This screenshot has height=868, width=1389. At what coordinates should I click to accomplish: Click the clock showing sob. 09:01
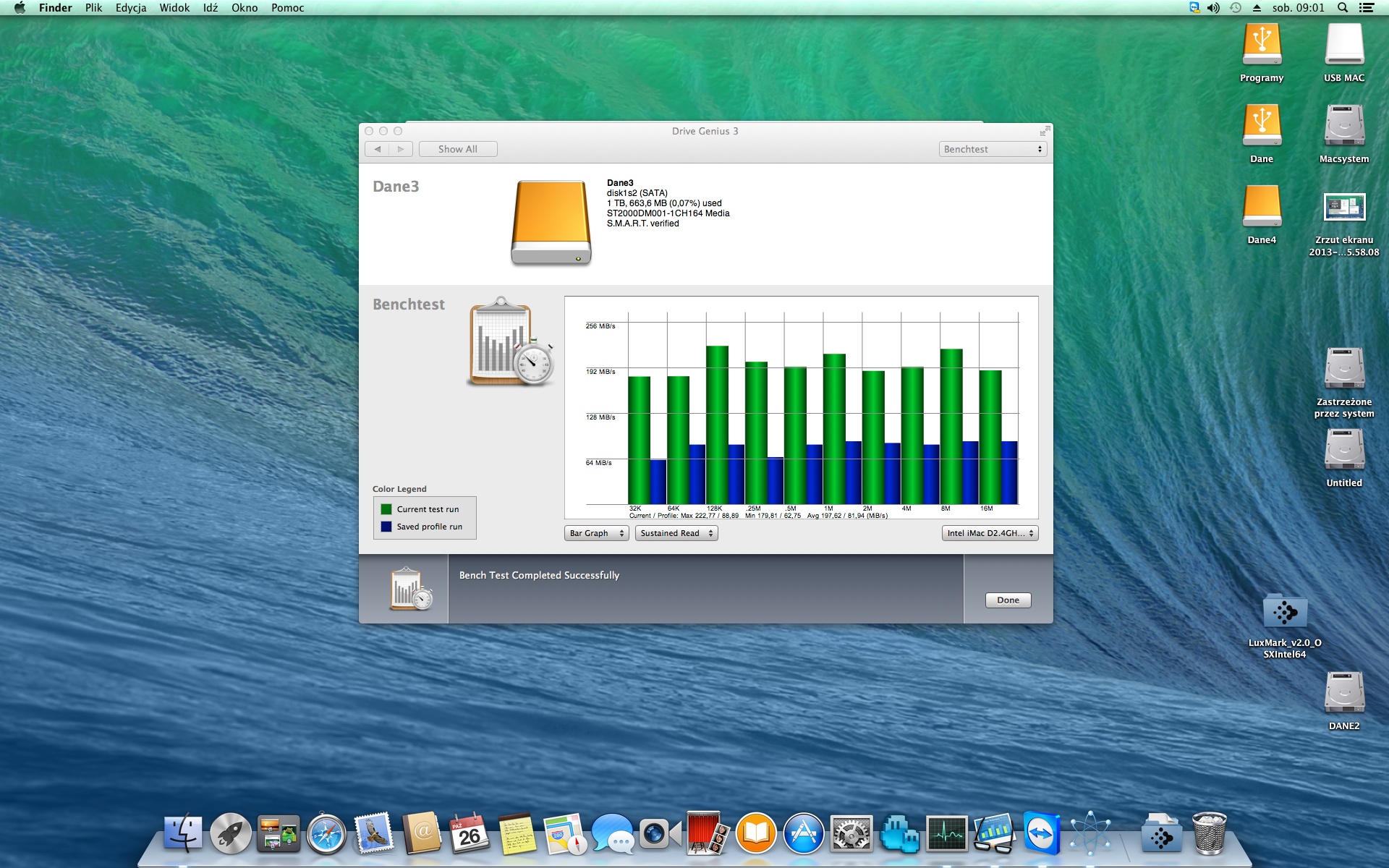click(x=1299, y=8)
